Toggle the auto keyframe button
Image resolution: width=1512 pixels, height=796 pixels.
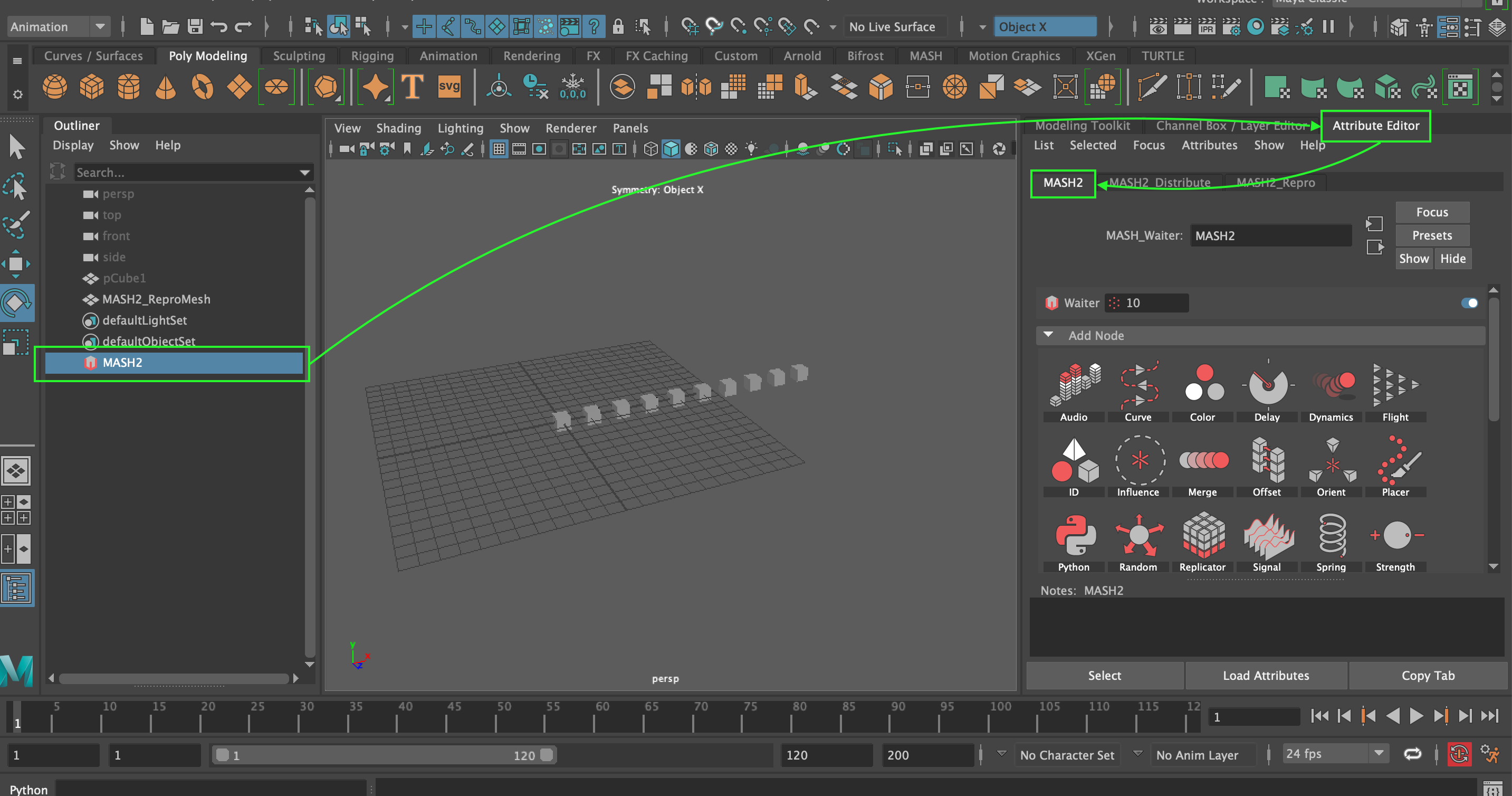pos(1459,754)
